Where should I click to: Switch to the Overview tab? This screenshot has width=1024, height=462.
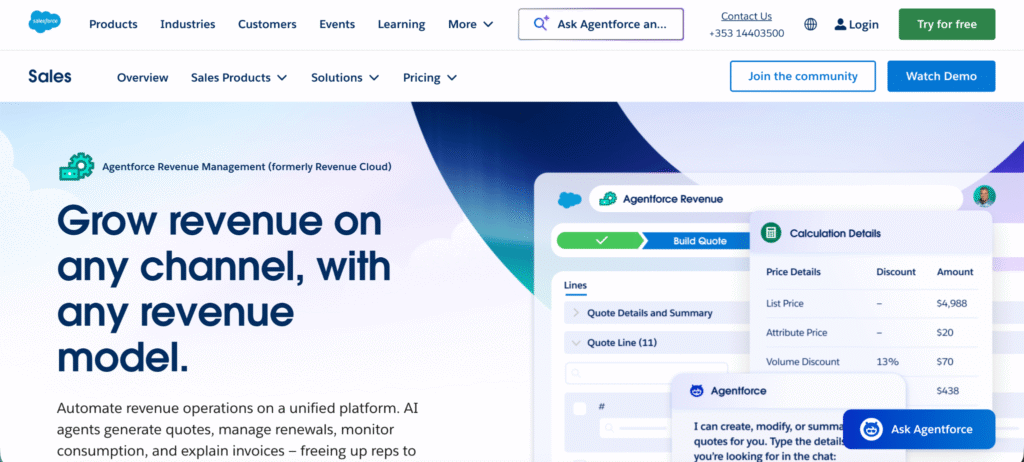142,77
